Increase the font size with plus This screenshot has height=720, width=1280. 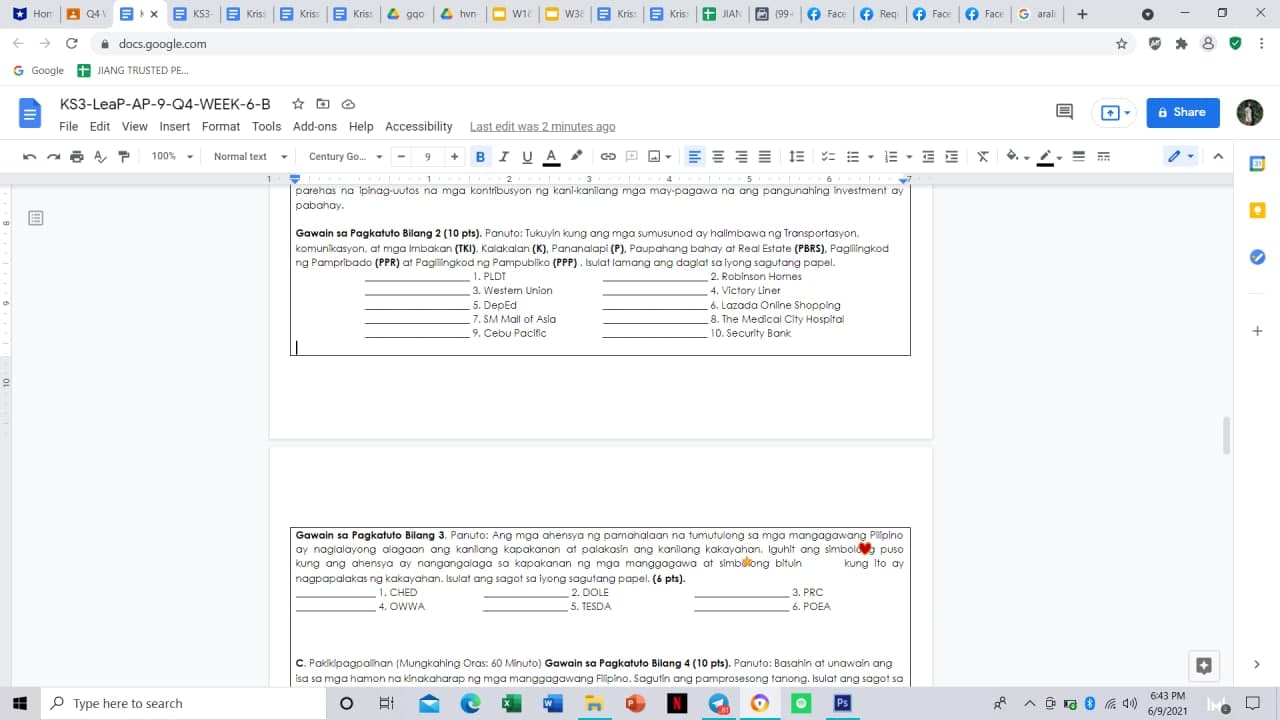point(455,157)
